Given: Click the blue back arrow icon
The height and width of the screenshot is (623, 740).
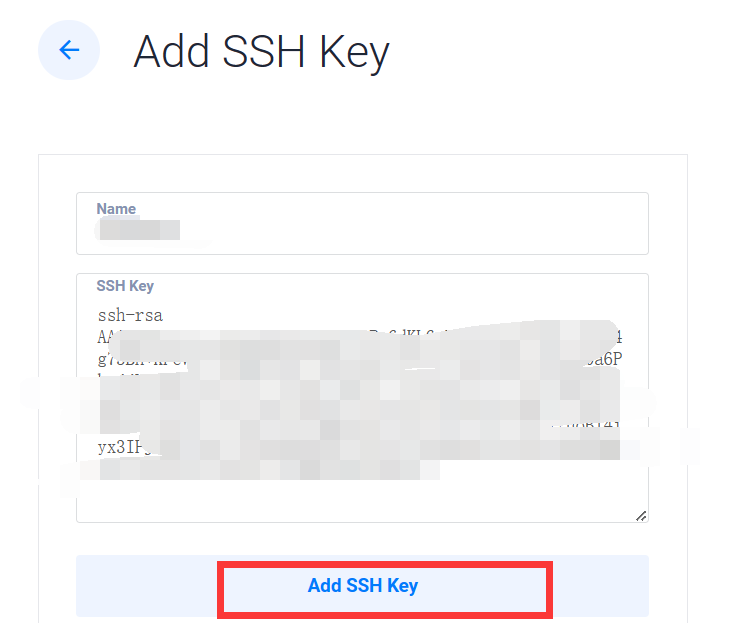Looking at the screenshot, I should point(69,49).
